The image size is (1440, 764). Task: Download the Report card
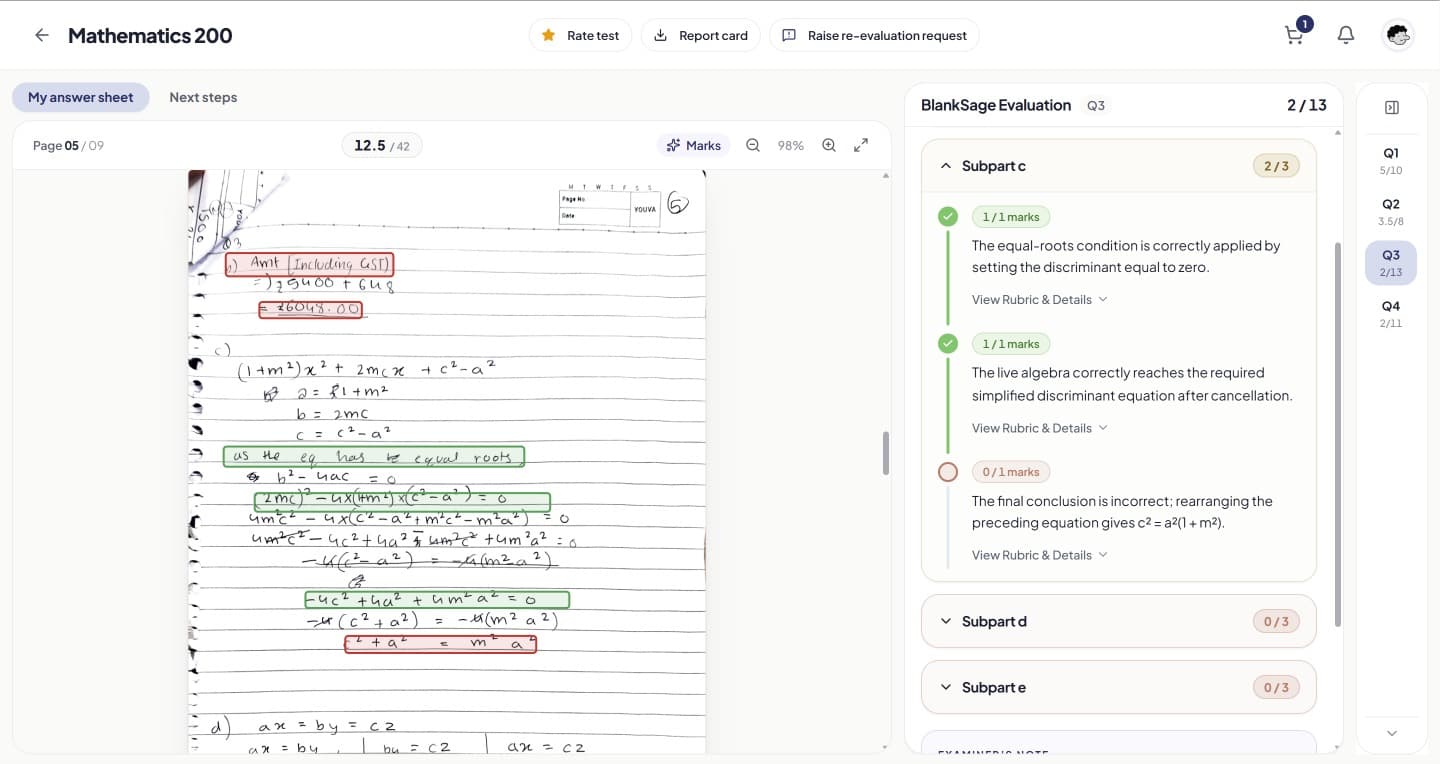pos(701,35)
